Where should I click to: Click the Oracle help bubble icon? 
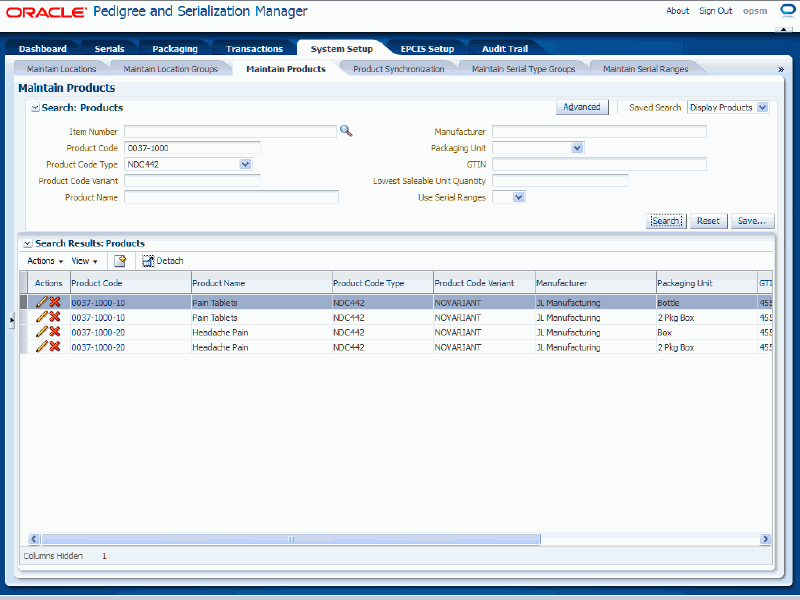pos(788,11)
